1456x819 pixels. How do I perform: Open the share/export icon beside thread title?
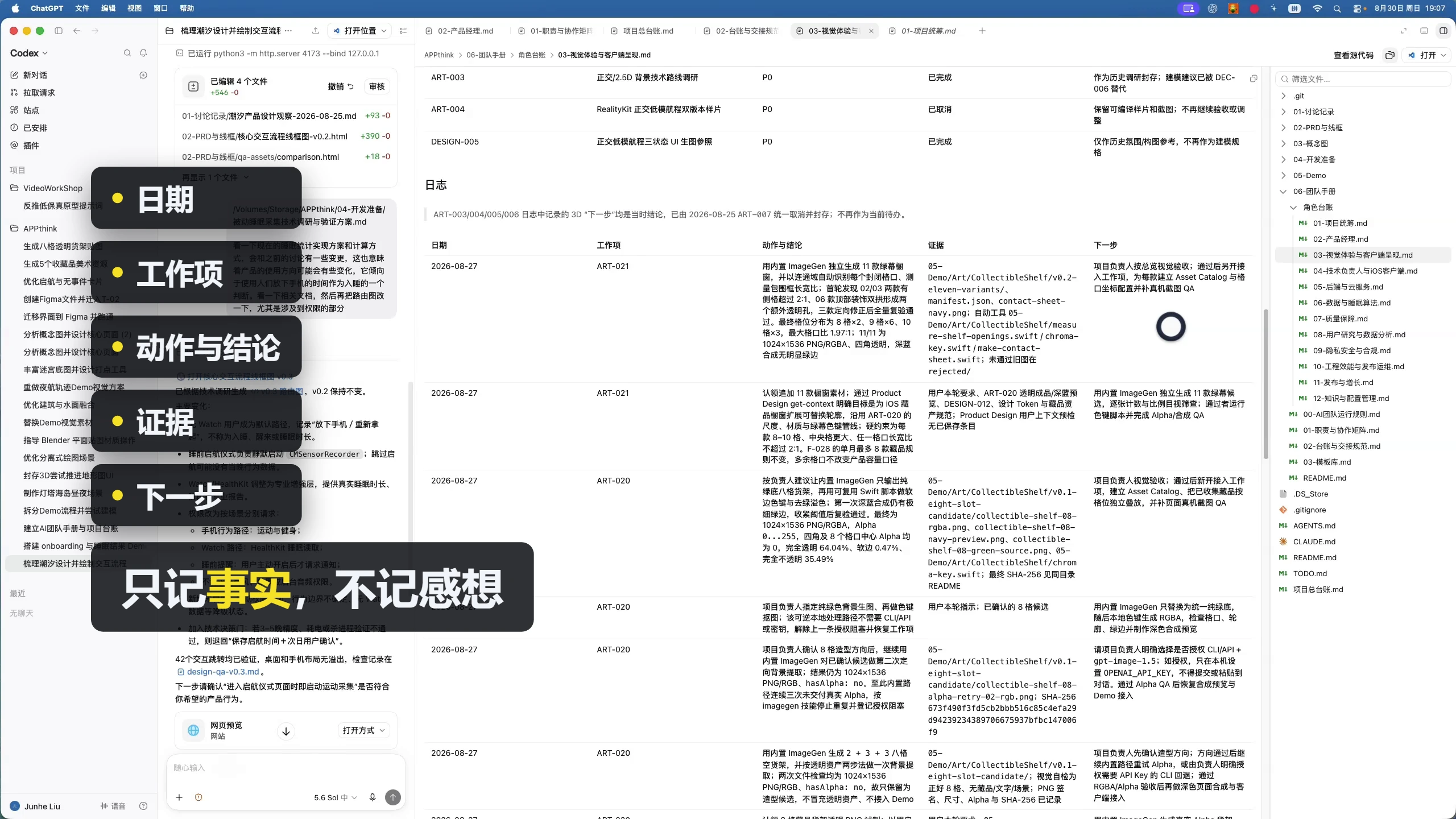point(316,31)
